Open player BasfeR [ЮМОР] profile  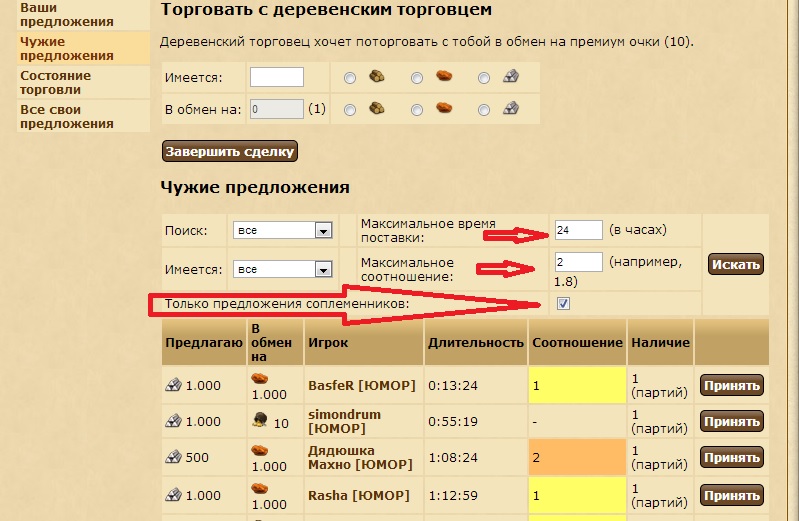coord(362,385)
